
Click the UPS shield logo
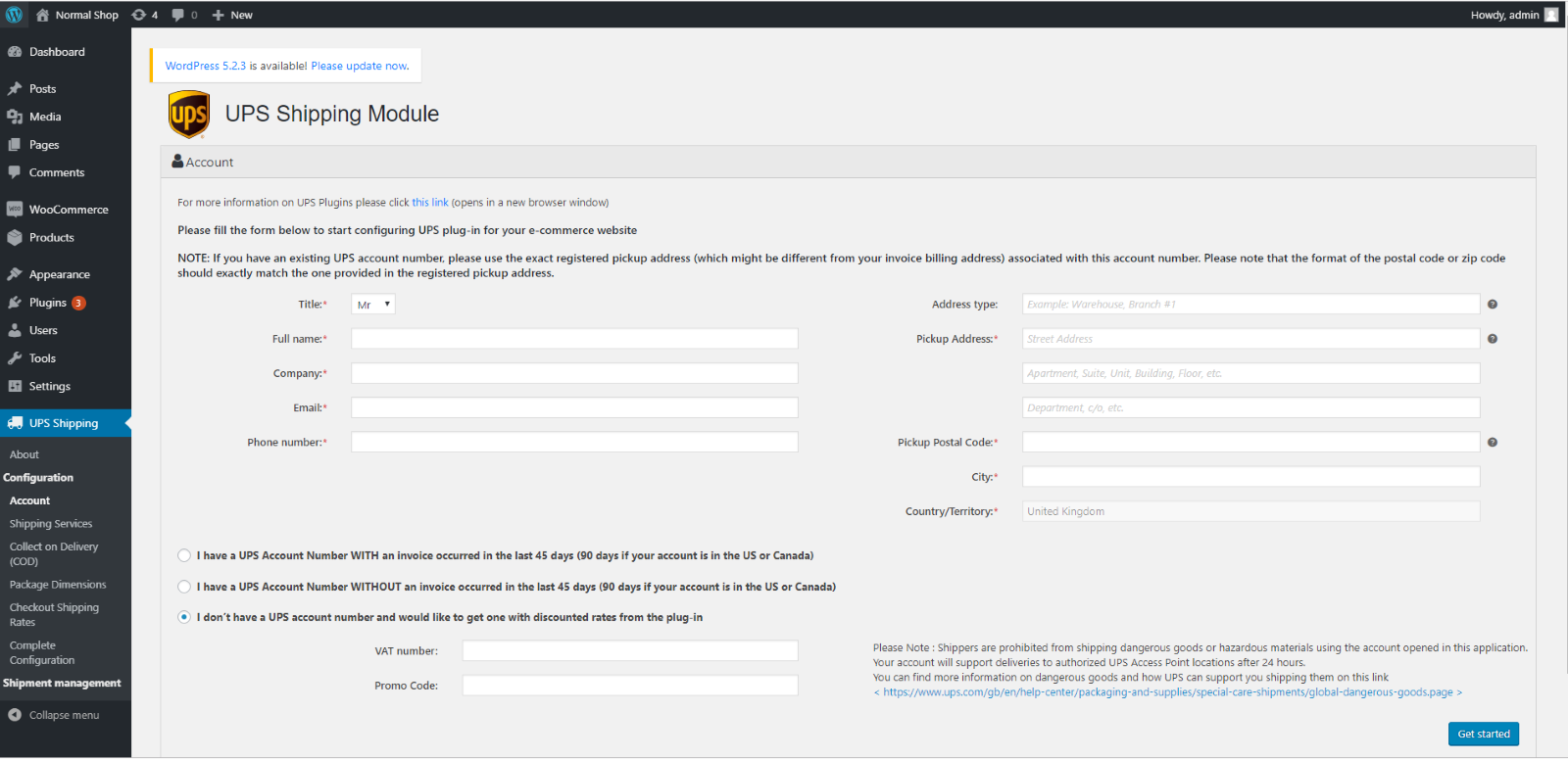point(189,115)
